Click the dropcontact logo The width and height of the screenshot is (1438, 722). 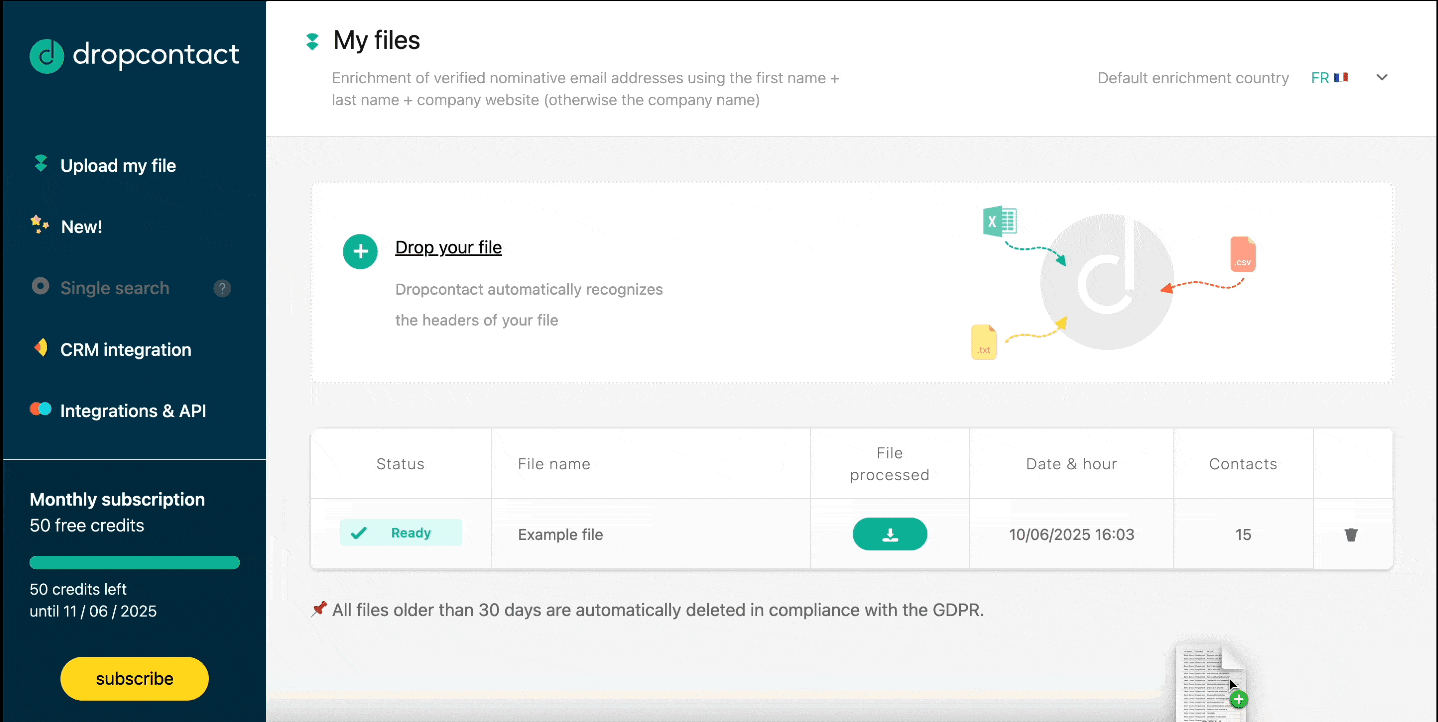(134, 56)
